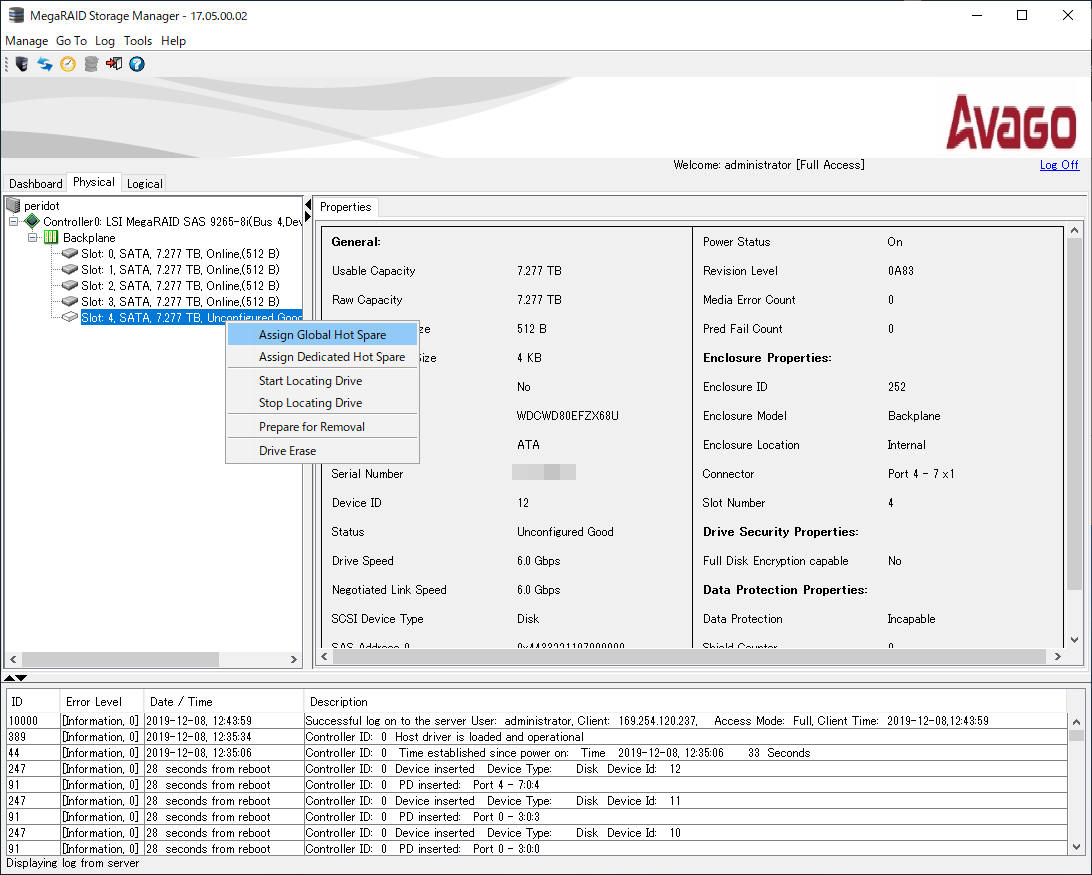The height and width of the screenshot is (875, 1092).
Task: Click the Properties pane scroll up arrow
Action: pos(1075,230)
